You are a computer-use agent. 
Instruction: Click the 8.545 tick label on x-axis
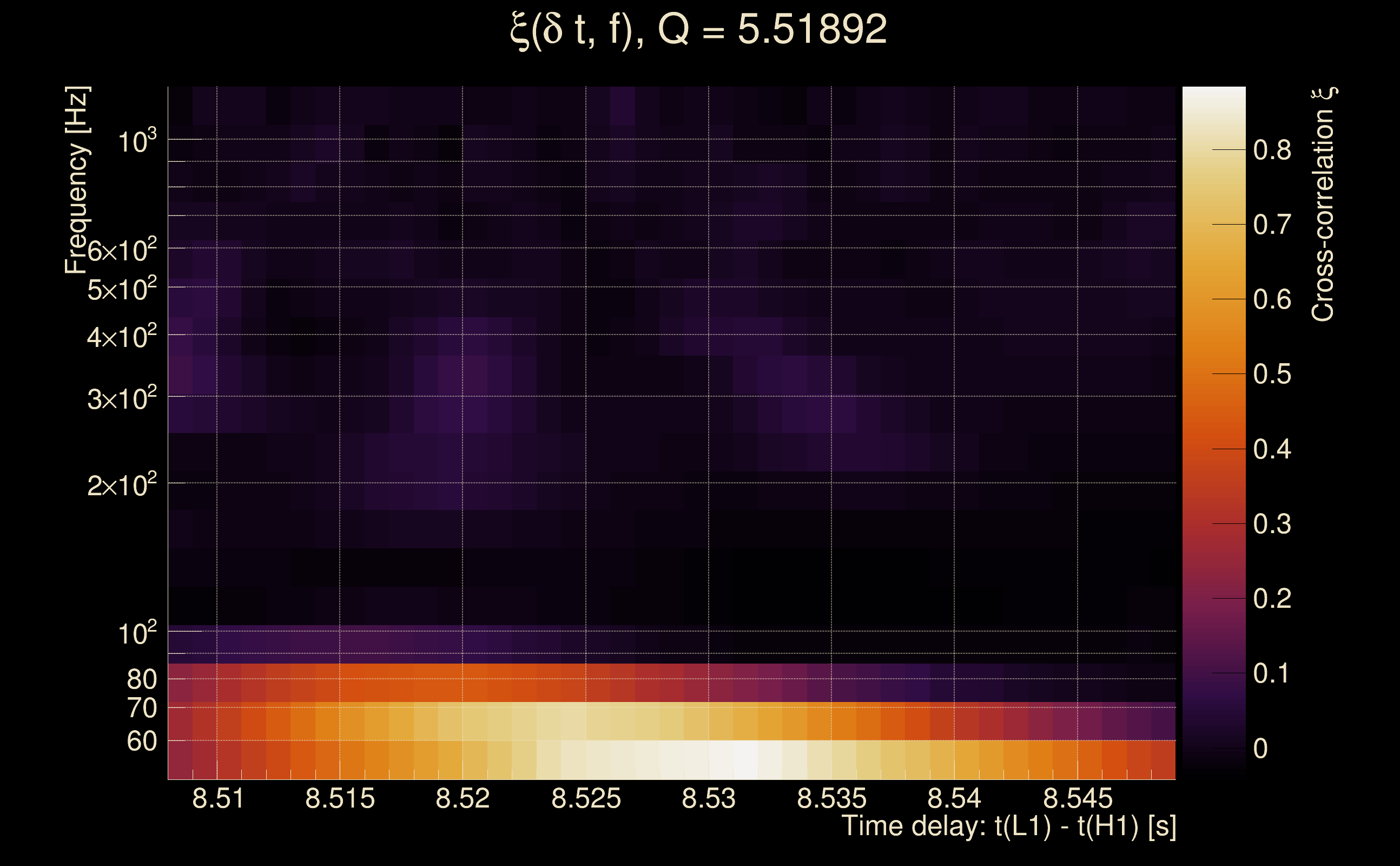coord(1077,798)
